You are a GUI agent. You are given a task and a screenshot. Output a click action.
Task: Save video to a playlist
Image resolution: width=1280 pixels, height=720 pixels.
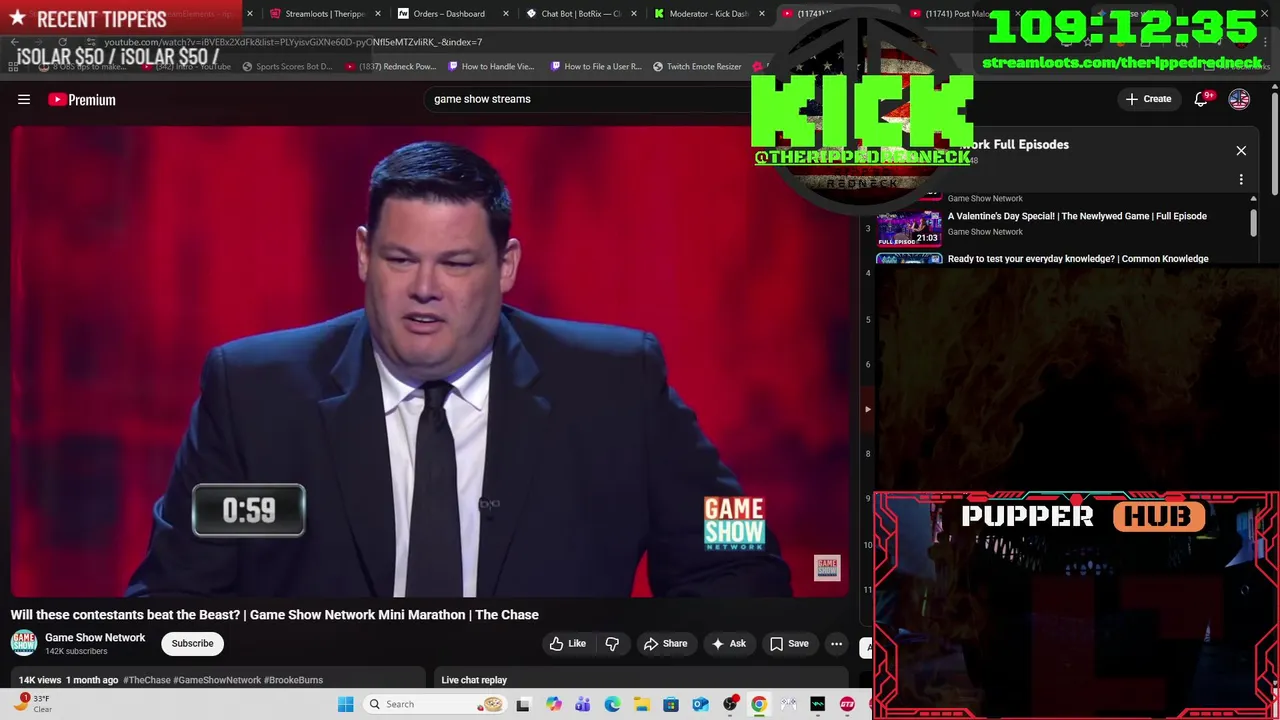pos(789,644)
